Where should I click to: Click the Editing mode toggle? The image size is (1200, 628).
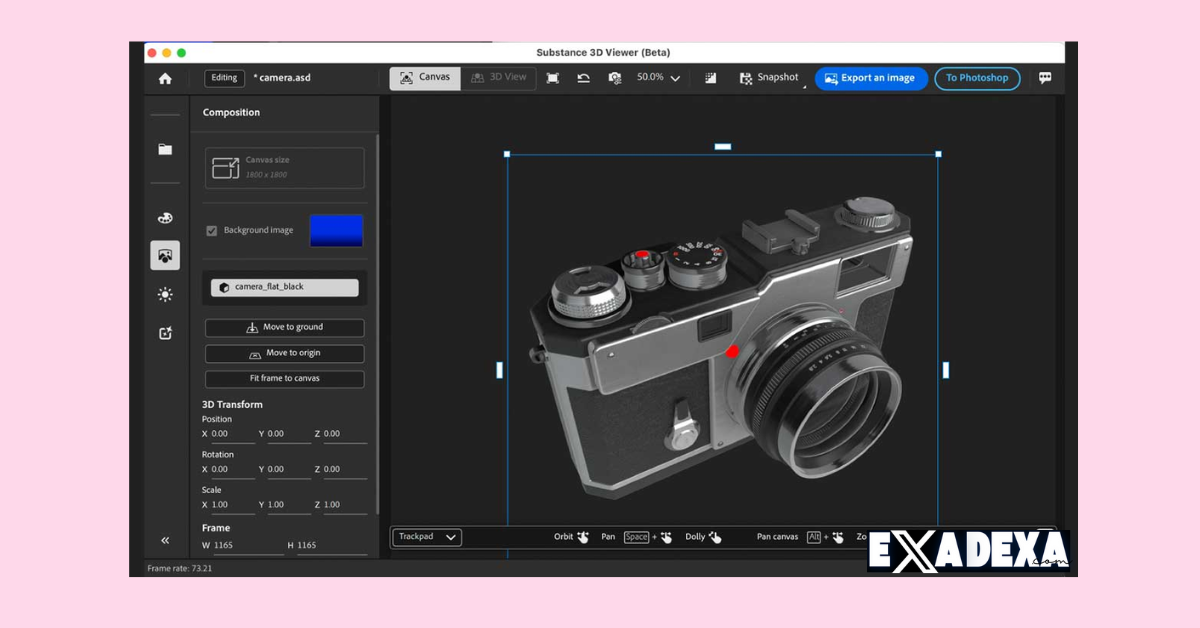tap(223, 77)
